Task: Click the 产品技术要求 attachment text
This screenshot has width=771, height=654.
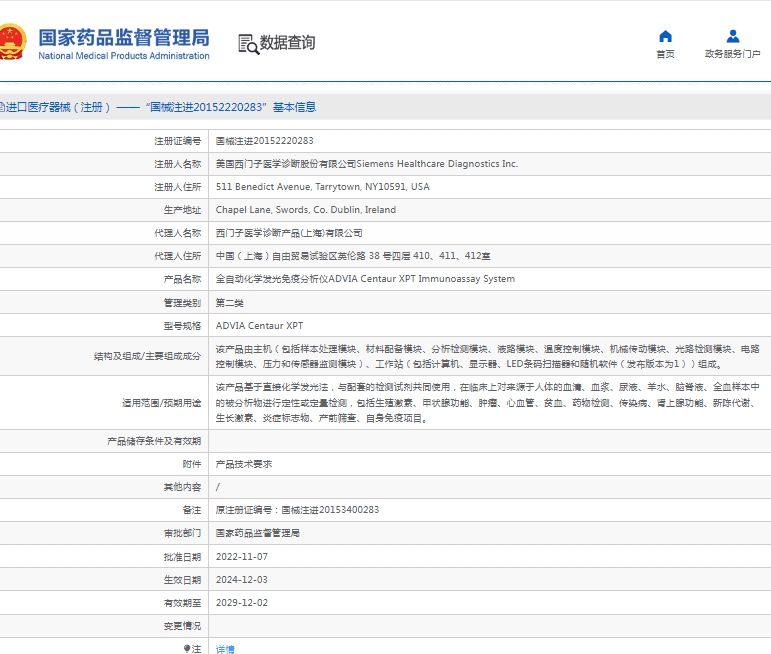Action: (x=244, y=464)
